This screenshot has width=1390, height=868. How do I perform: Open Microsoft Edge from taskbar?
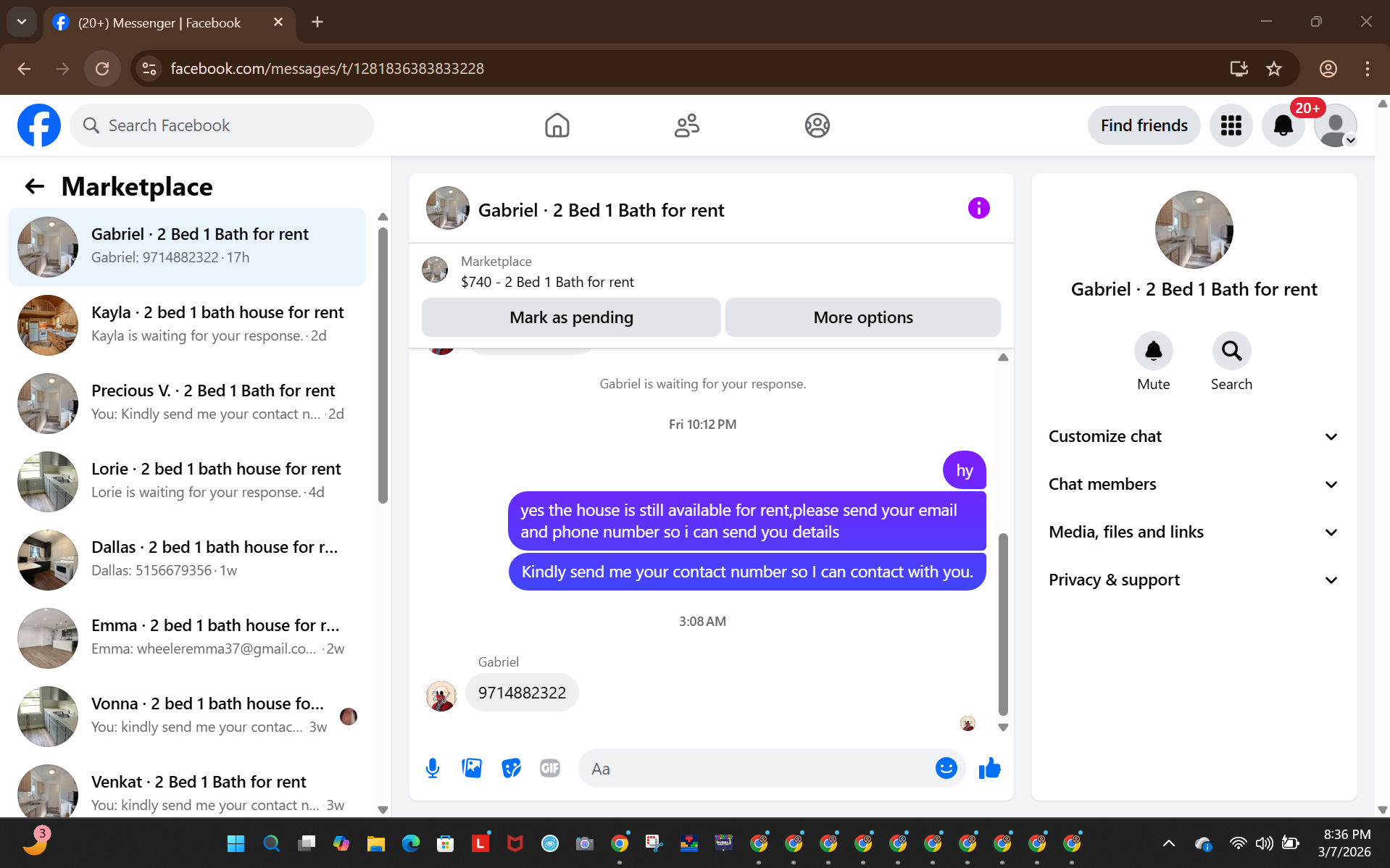point(410,843)
